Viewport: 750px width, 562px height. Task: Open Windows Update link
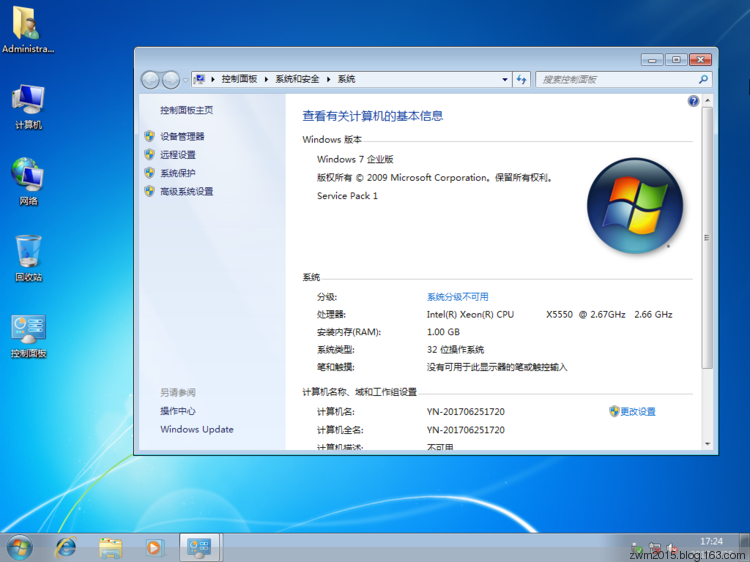pos(197,429)
